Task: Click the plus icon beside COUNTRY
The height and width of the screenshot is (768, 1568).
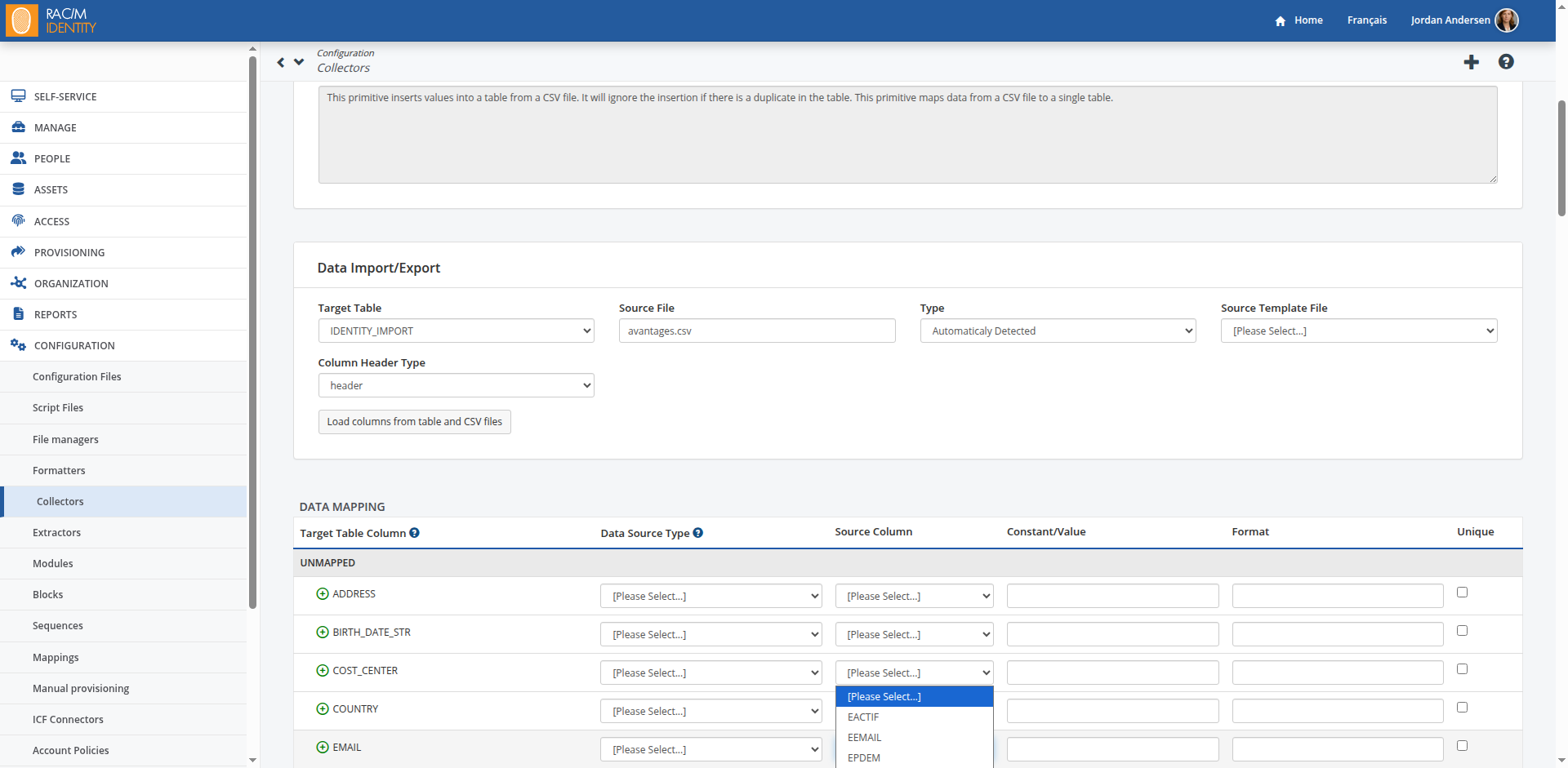Action: (x=323, y=709)
